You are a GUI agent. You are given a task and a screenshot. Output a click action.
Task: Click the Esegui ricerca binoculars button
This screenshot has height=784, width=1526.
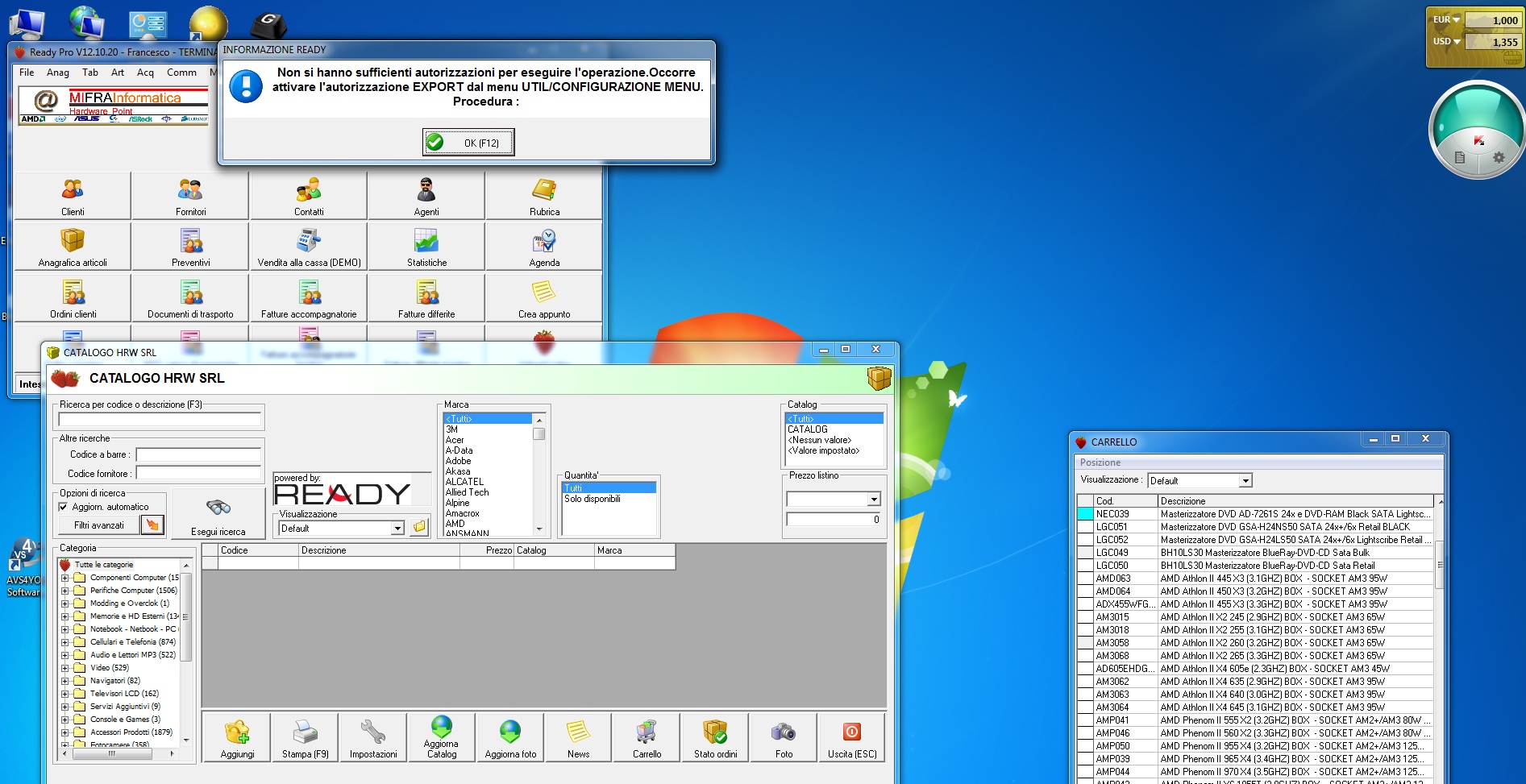[218, 514]
